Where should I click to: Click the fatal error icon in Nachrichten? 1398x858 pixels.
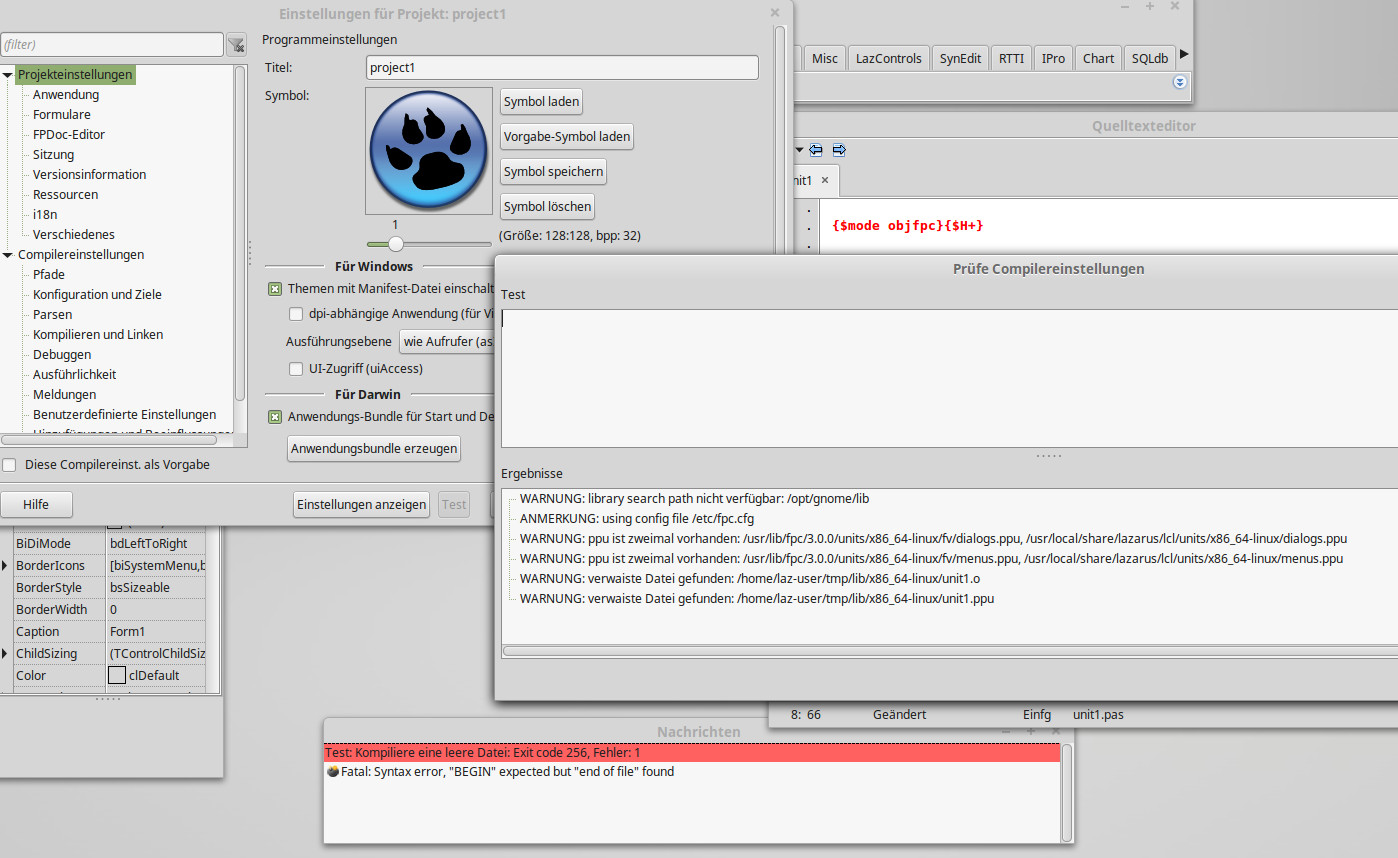pyautogui.click(x=333, y=772)
